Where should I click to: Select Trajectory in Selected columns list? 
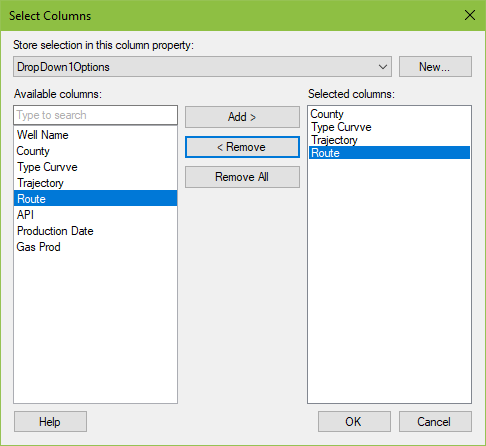point(389,140)
